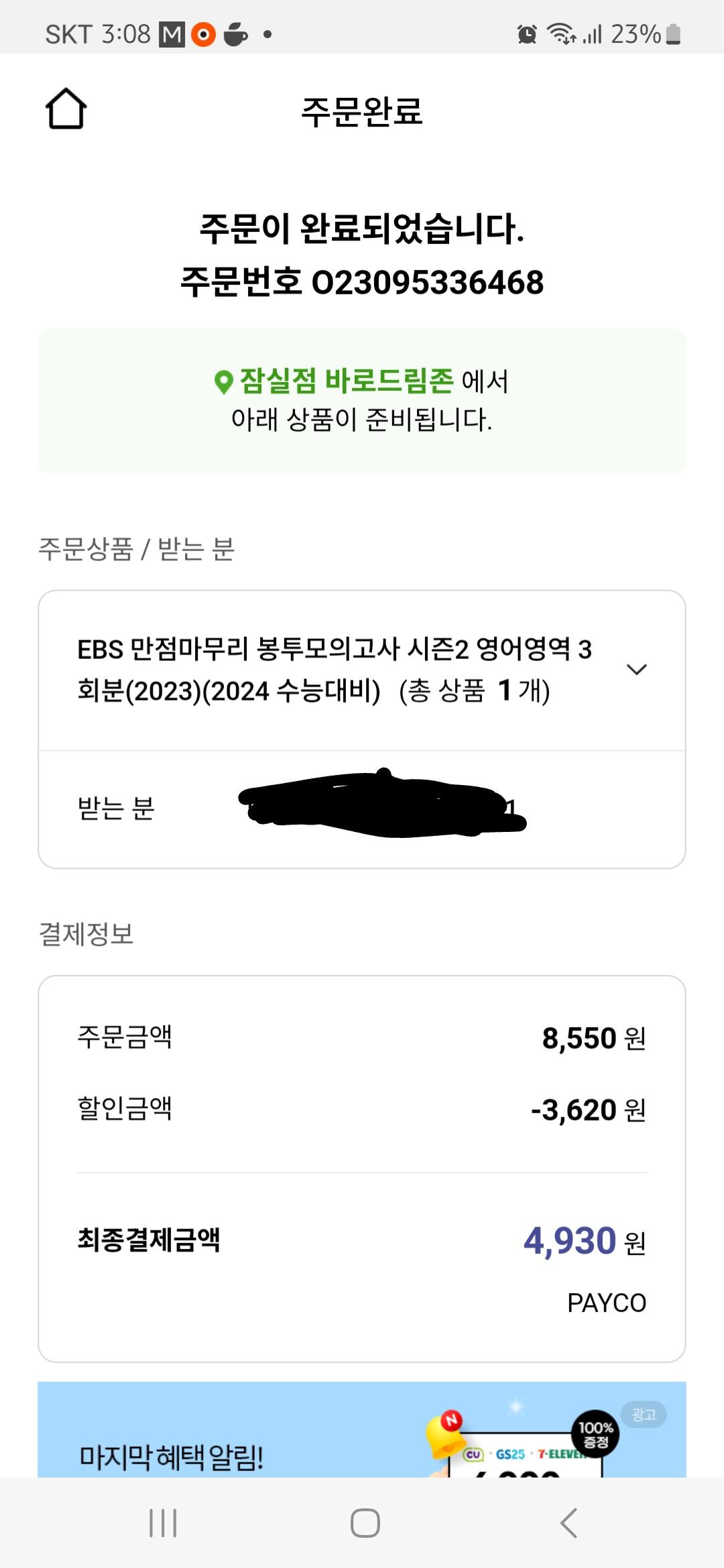724x1568 pixels.
Task: Tap the 광고 label on banner
Action: 644,1414
